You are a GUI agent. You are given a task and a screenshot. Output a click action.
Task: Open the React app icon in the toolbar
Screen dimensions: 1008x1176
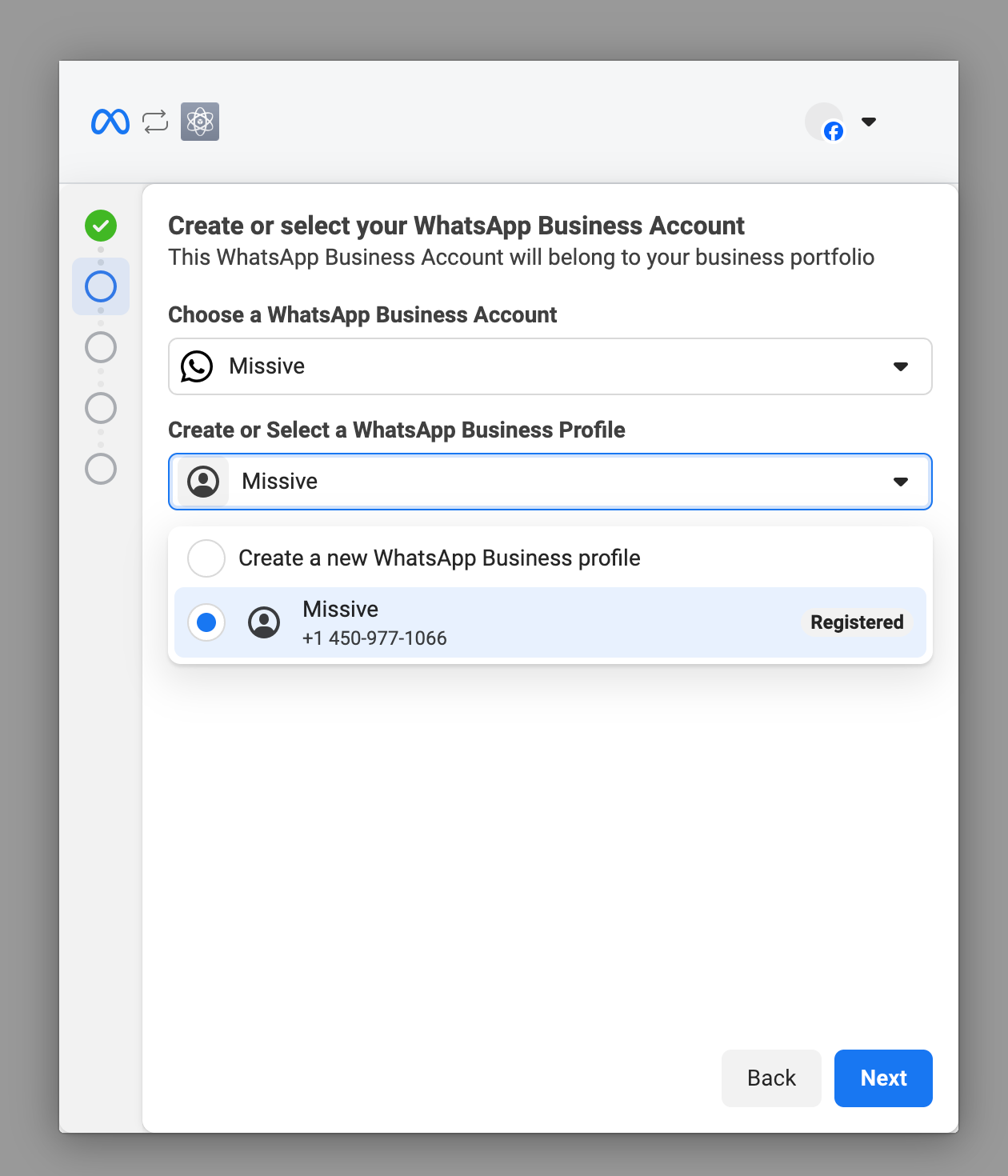click(200, 122)
